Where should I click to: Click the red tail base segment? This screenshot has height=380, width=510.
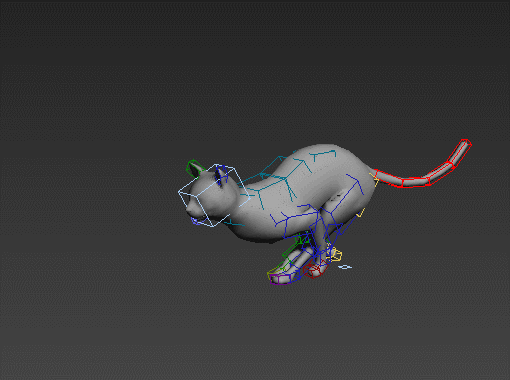[389, 178]
